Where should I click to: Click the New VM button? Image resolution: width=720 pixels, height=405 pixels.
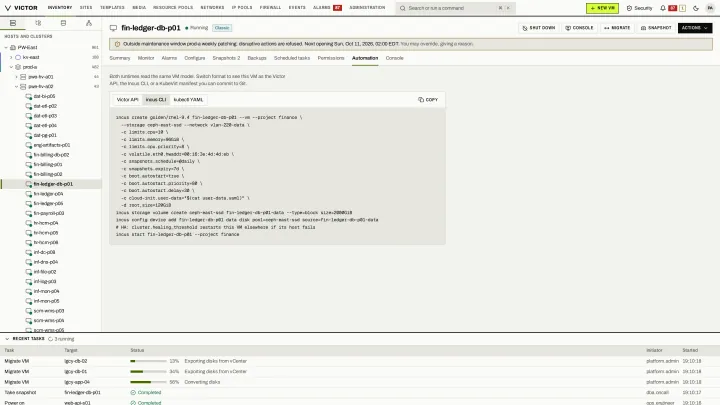602,8
